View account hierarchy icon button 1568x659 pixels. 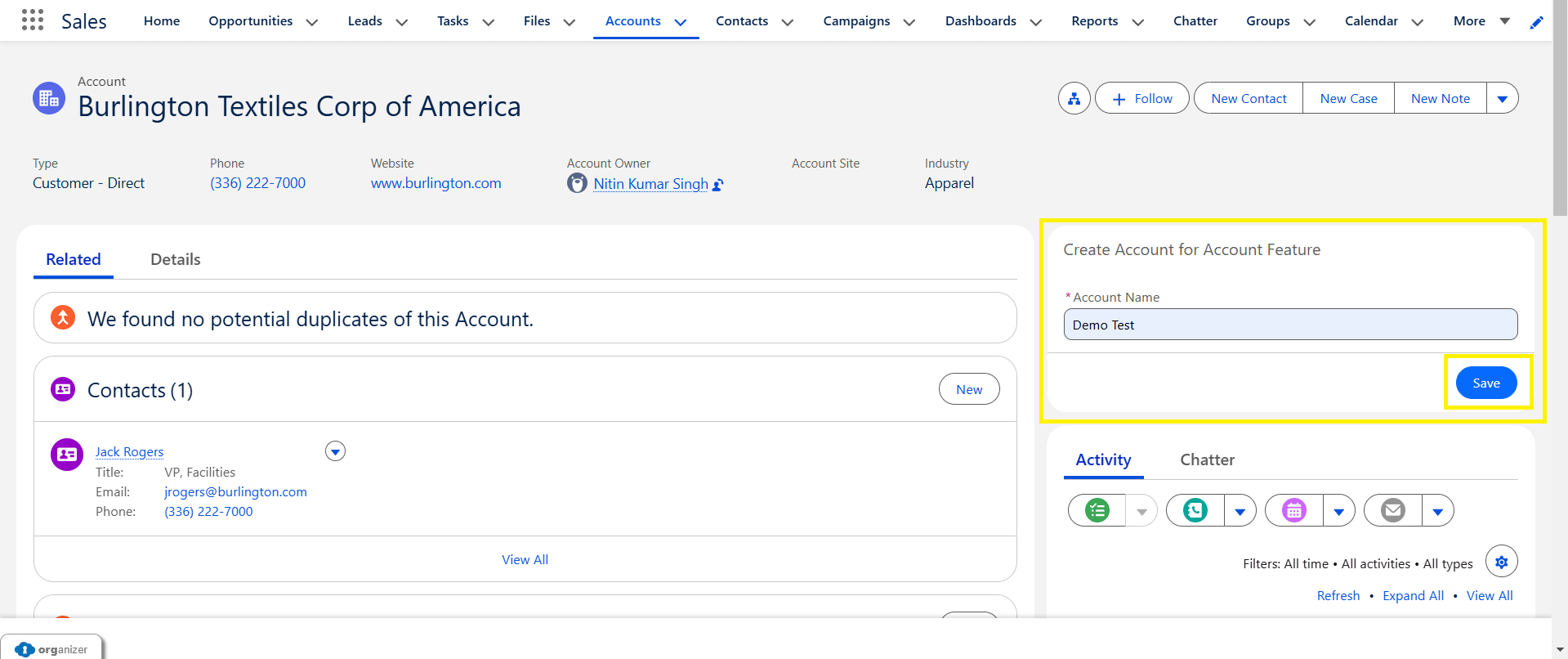[1074, 98]
